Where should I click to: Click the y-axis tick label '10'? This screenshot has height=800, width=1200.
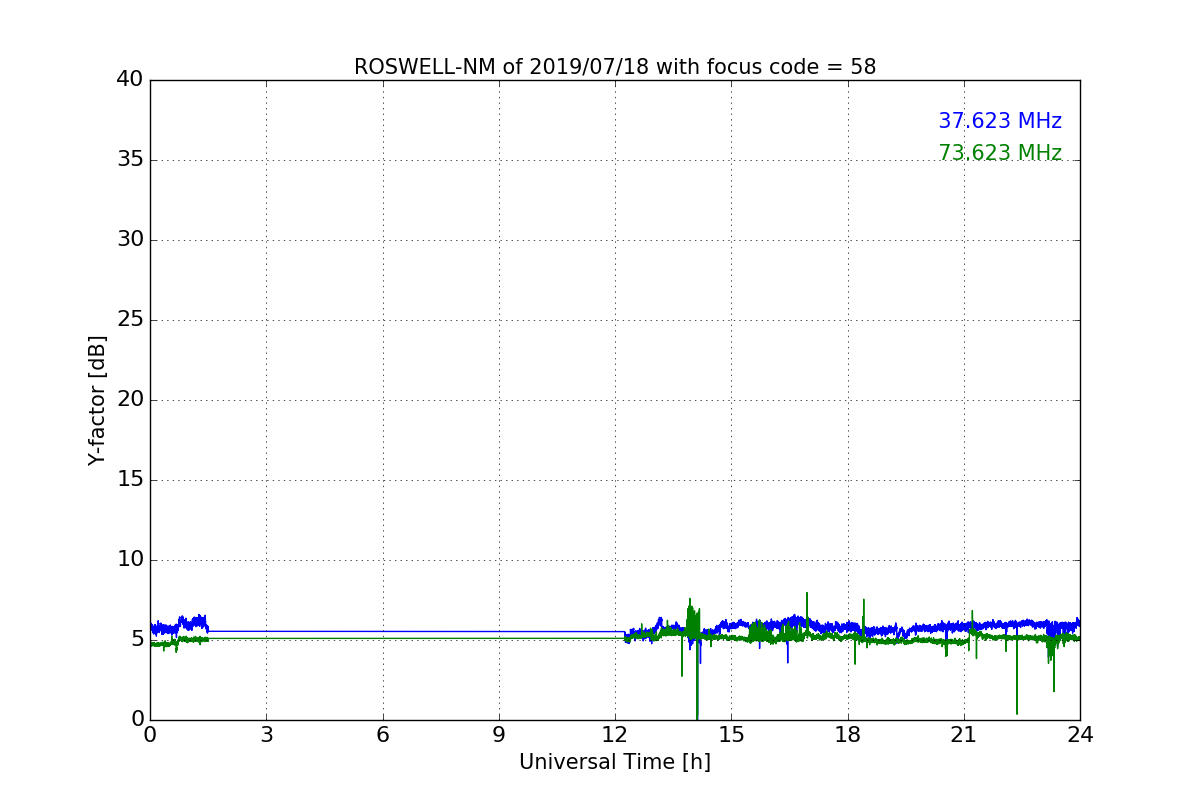click(x=130, y=559)
